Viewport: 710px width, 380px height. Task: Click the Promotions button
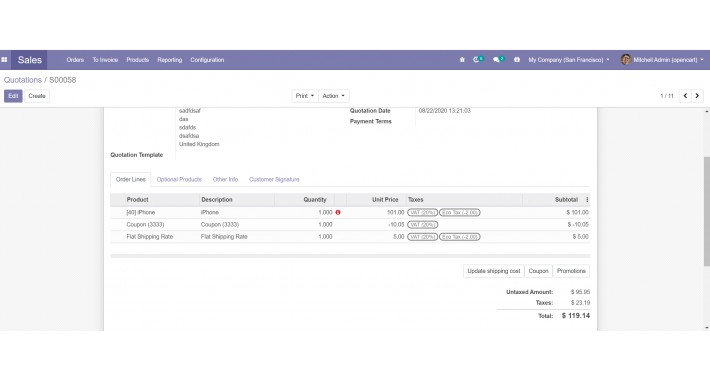571,271
